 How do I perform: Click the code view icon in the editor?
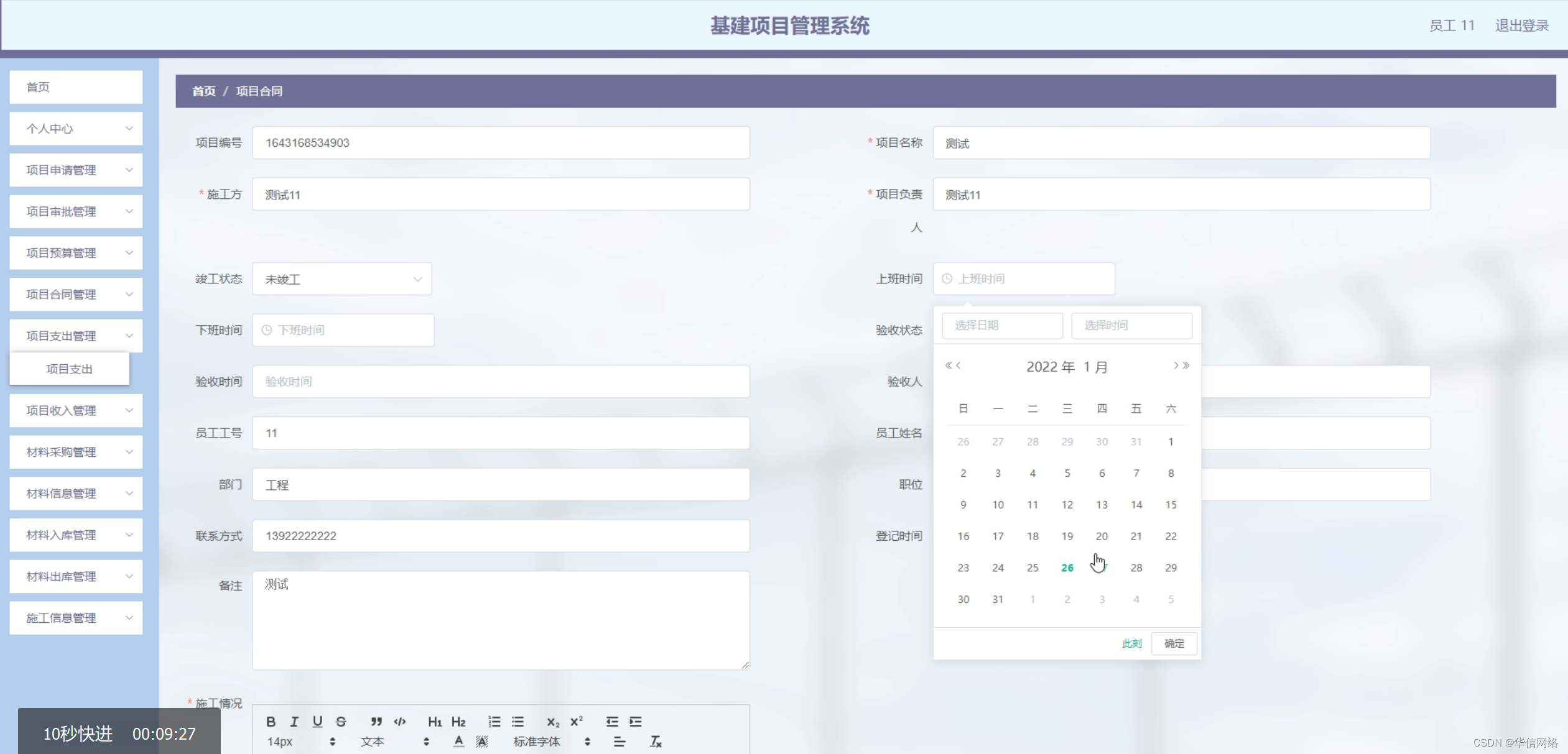click(399, 721)
